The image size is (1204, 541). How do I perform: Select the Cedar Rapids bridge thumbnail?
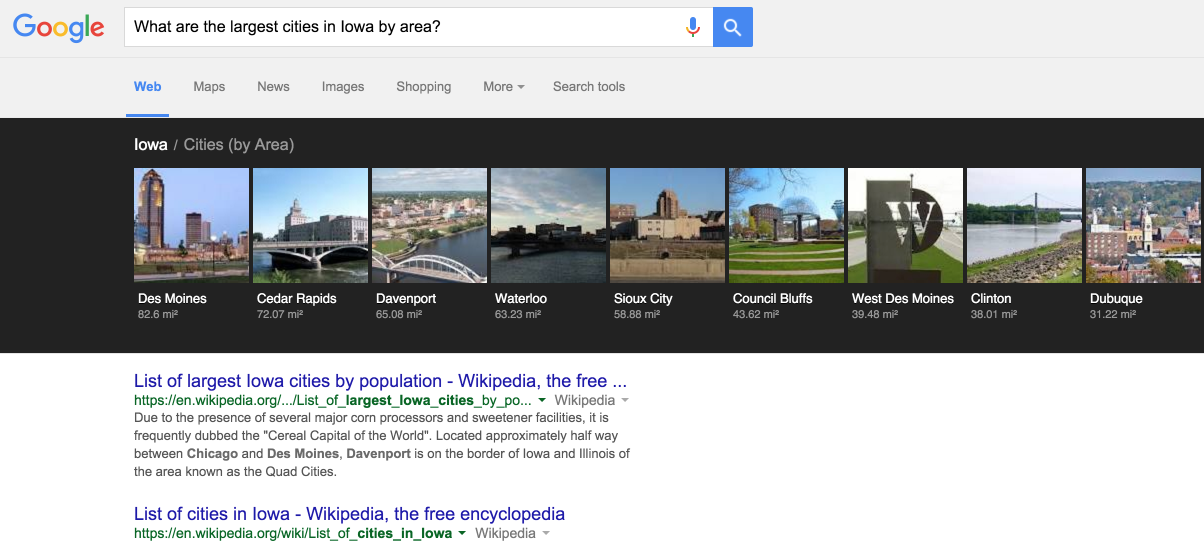310,225
